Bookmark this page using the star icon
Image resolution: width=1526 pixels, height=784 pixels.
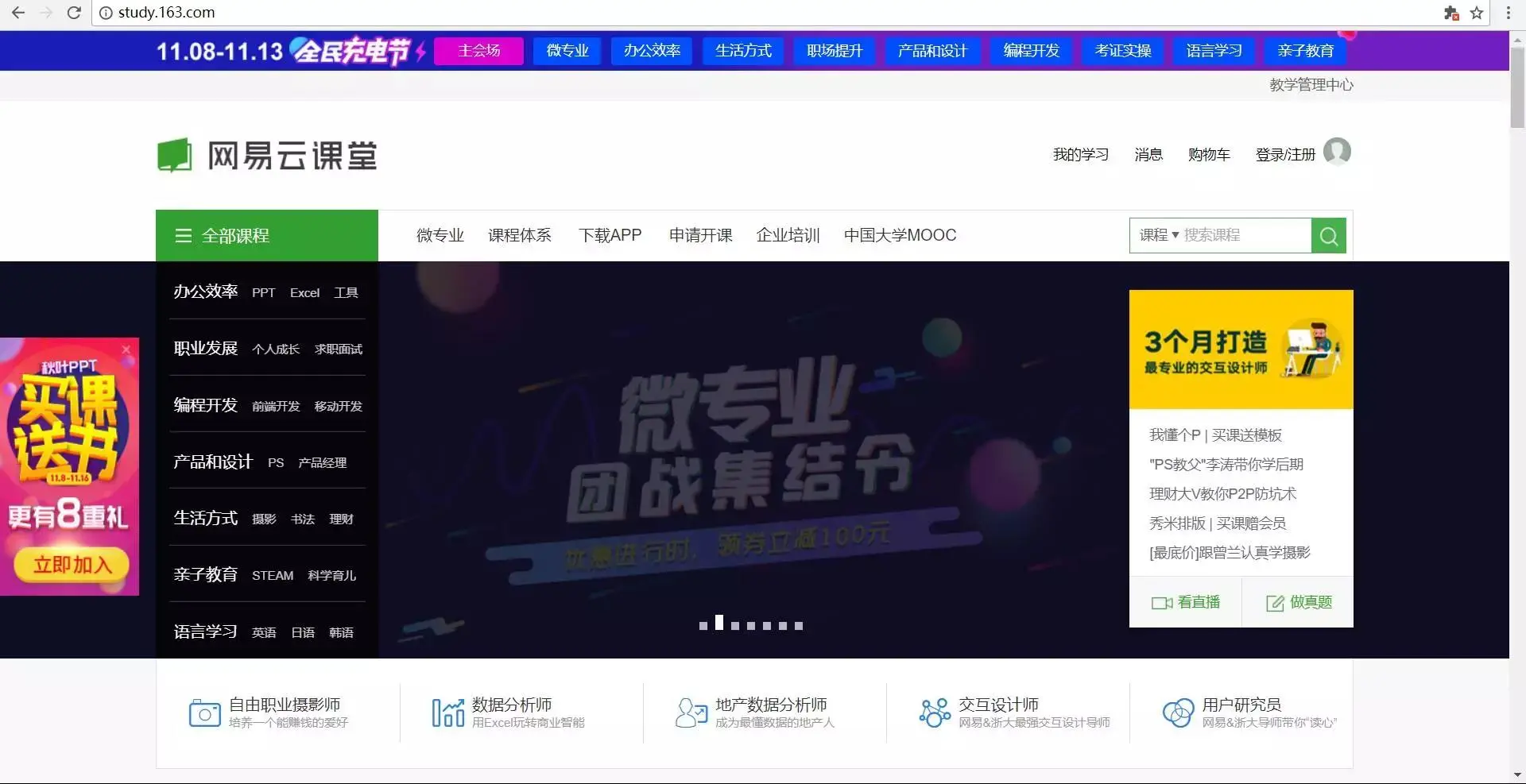pyautogui.click(x=1477, y=13)
